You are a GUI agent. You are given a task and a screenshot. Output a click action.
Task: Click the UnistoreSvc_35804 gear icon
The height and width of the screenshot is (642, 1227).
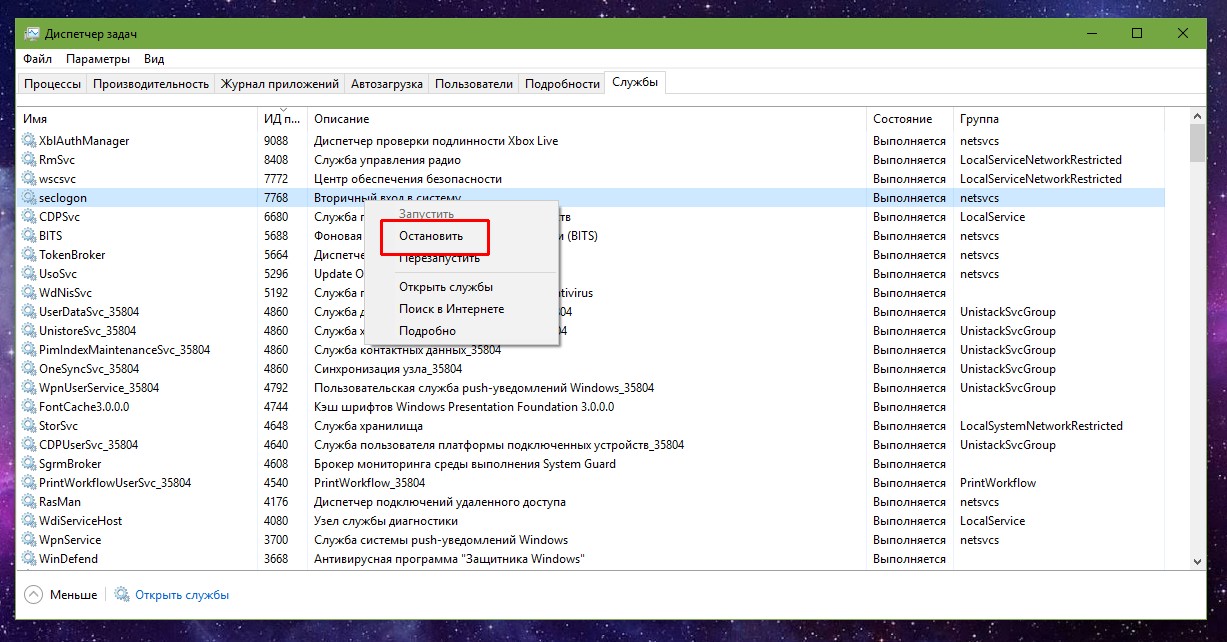point(29,331)
